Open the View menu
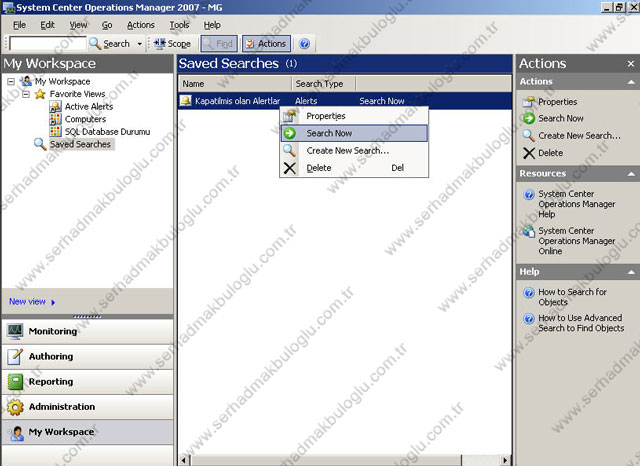Screen dimensions: 640x466 pos(78,25)
